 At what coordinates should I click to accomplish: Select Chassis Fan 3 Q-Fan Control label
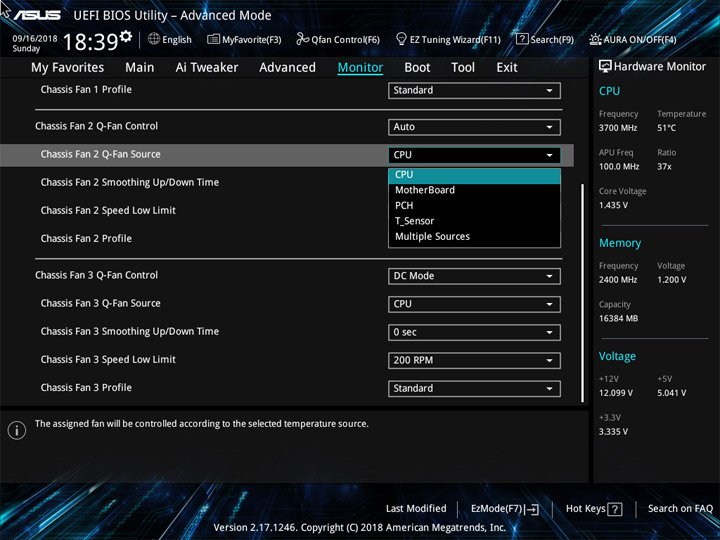pyautogui.click(x=96, y=275)
